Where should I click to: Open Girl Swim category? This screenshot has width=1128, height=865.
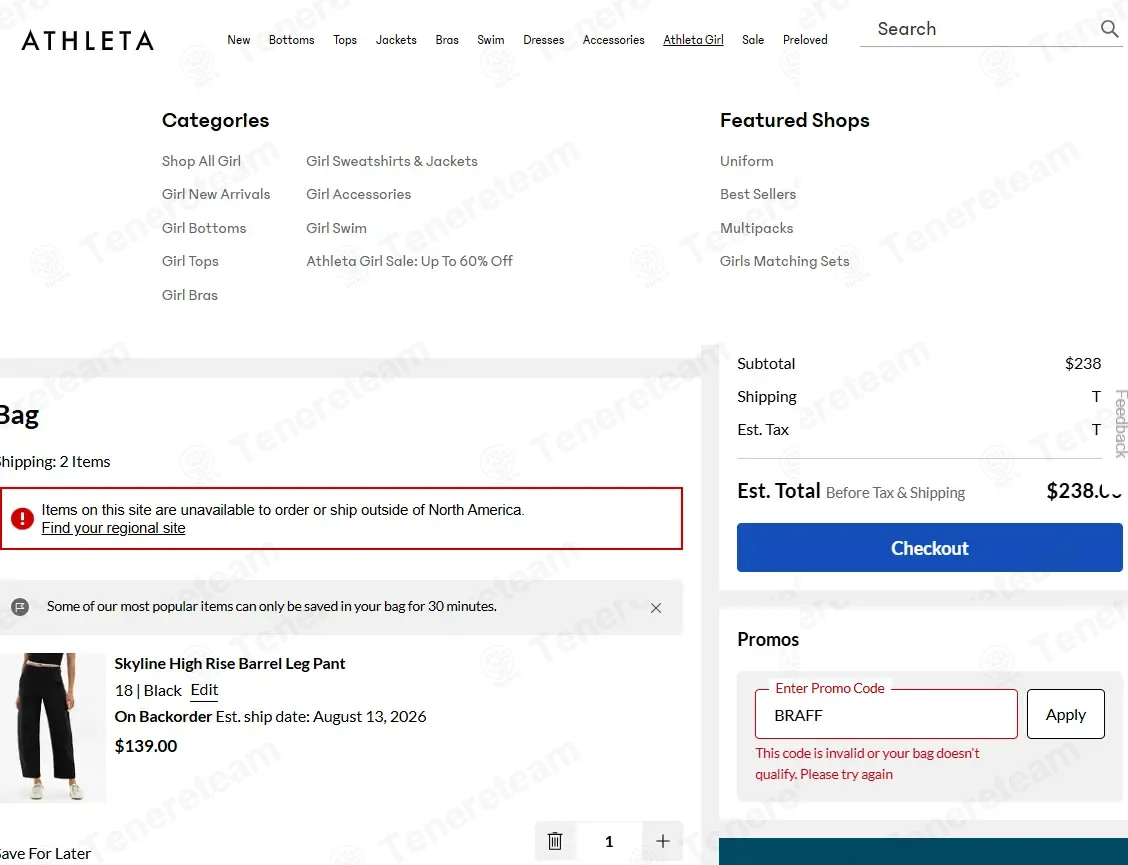point(336,228)
